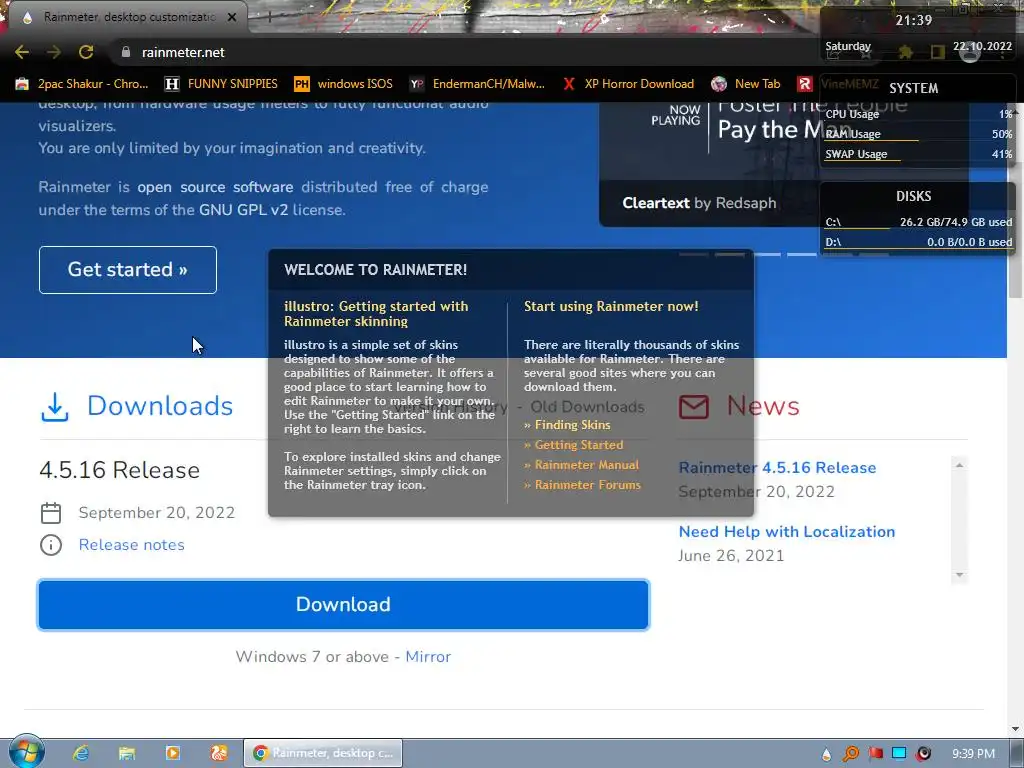
Task: Launch Internet Explorer from the taskbar
Action: [80, 753]
